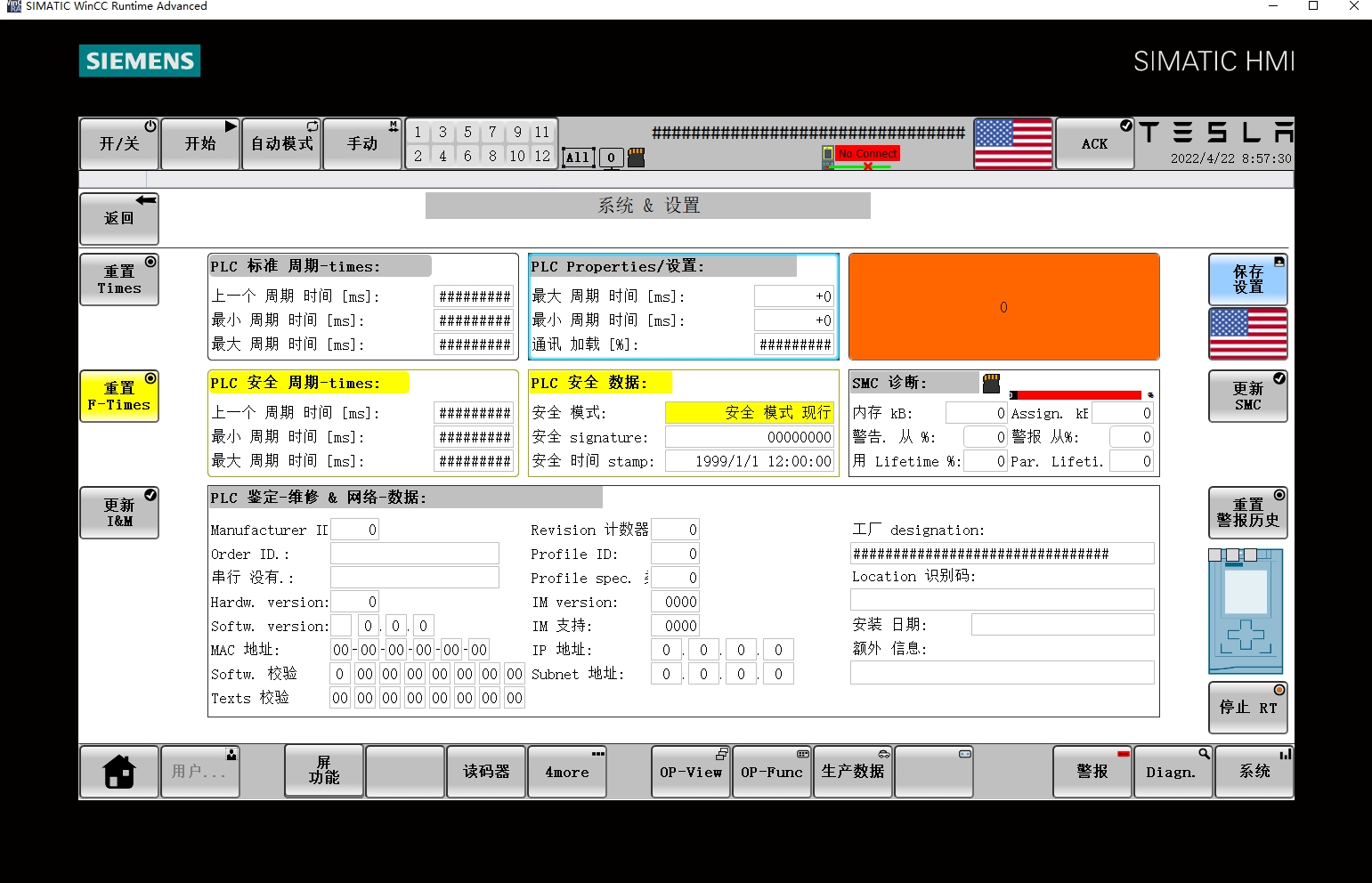Click the yellow 重置 F-Times button
This screenshot has width=1372, height=883.
click(x=119, y=396)
